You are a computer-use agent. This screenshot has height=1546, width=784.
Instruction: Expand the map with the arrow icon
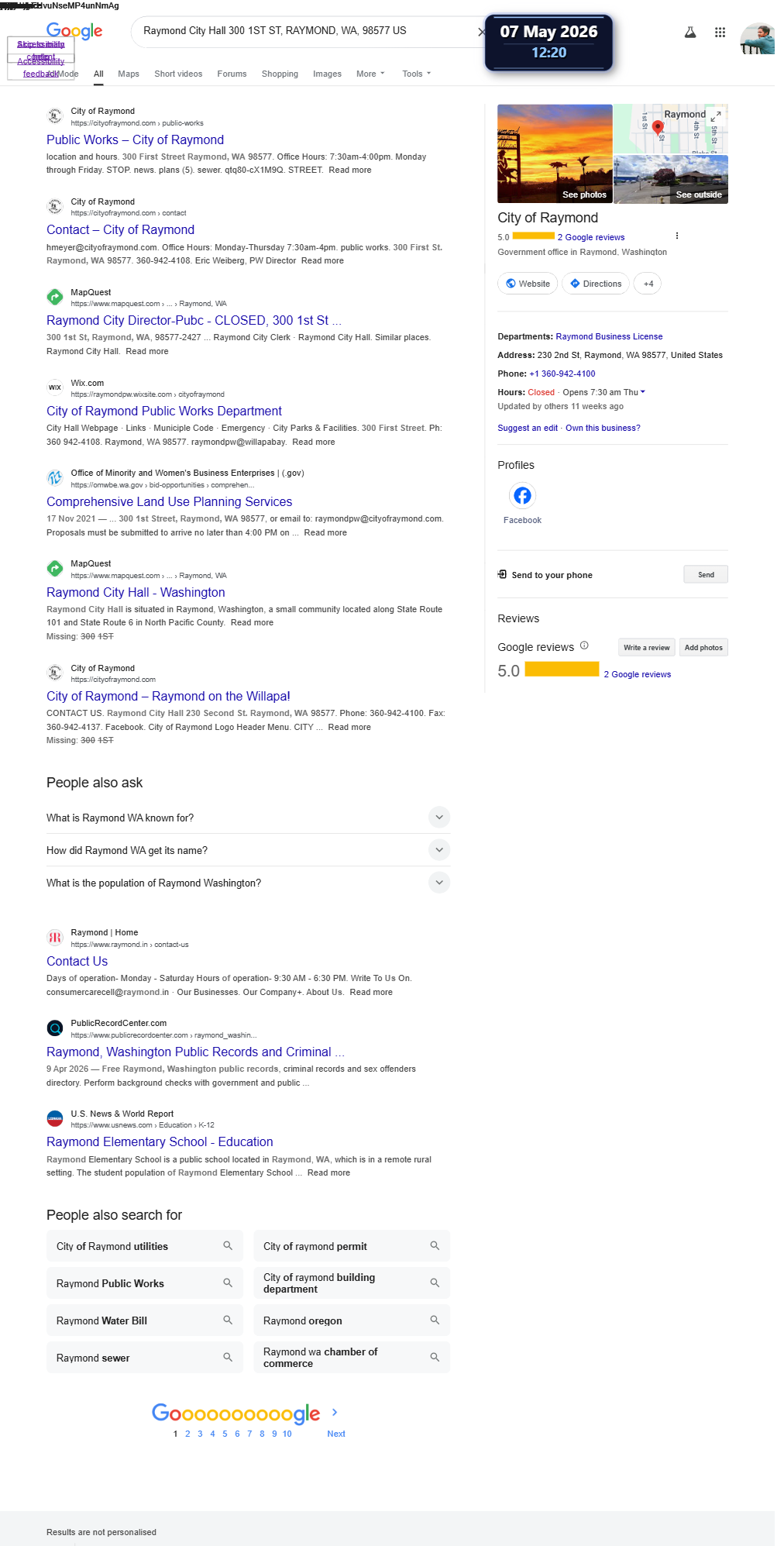pyautogui.click(x=717, y=115)
